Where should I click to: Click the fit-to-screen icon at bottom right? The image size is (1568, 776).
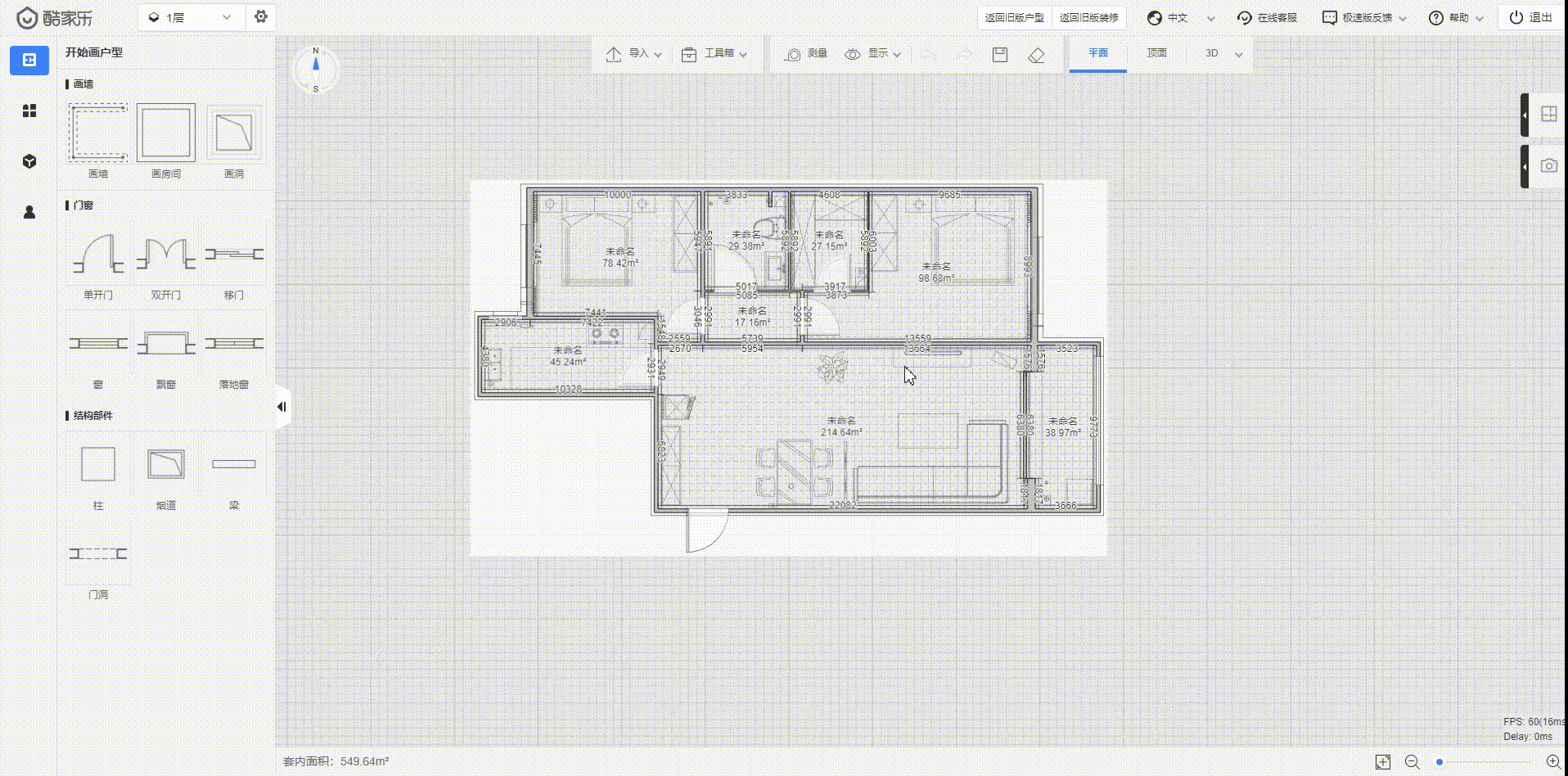click(1383, 762)
